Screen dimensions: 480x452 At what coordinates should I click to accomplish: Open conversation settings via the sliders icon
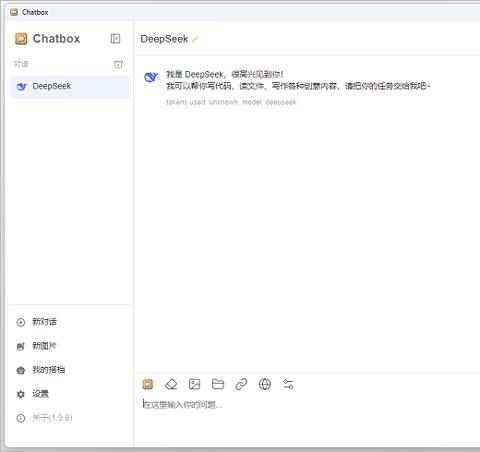288,384
